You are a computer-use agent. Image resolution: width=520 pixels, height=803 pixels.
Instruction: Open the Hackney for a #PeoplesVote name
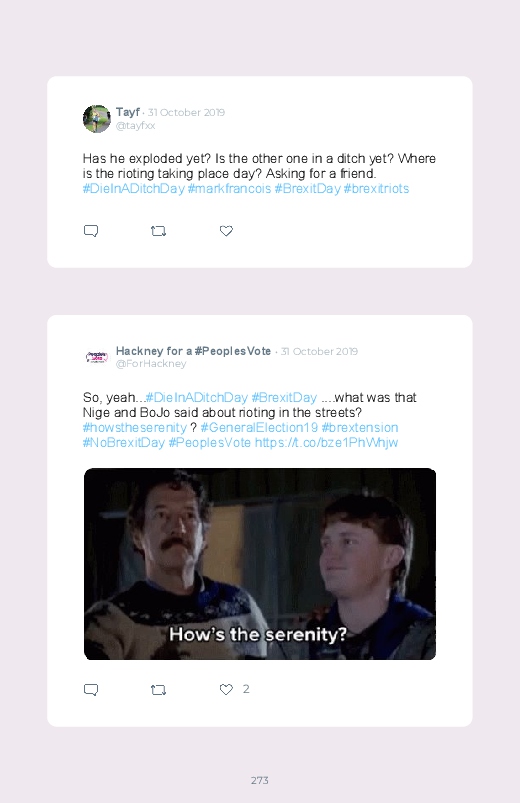coord(193,351)
